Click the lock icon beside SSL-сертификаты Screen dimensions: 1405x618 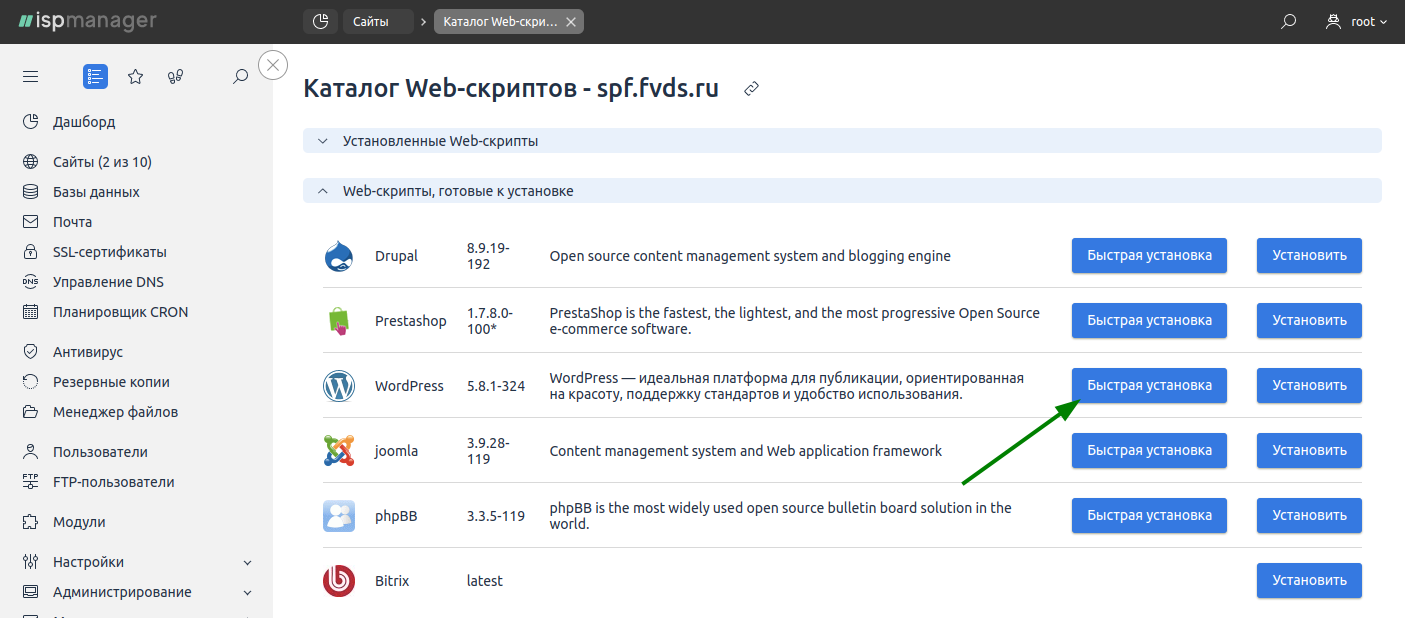point(30,252)
